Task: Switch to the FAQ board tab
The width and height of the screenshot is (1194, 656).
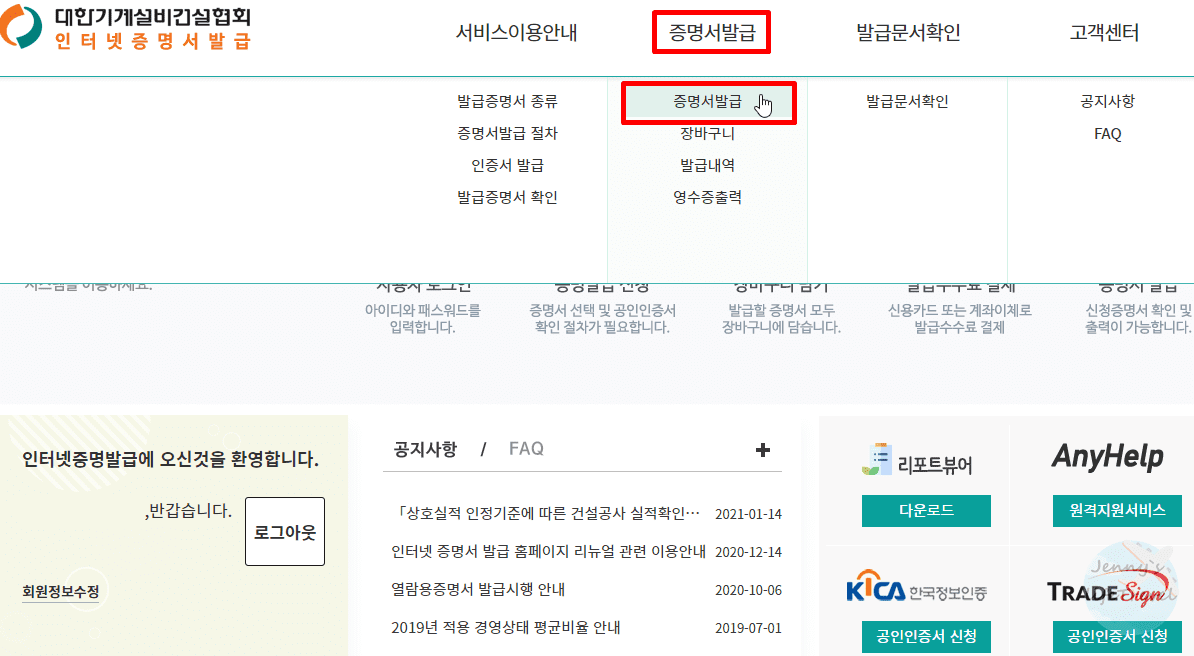Action: pyautogui.click(x=526, y=449)
